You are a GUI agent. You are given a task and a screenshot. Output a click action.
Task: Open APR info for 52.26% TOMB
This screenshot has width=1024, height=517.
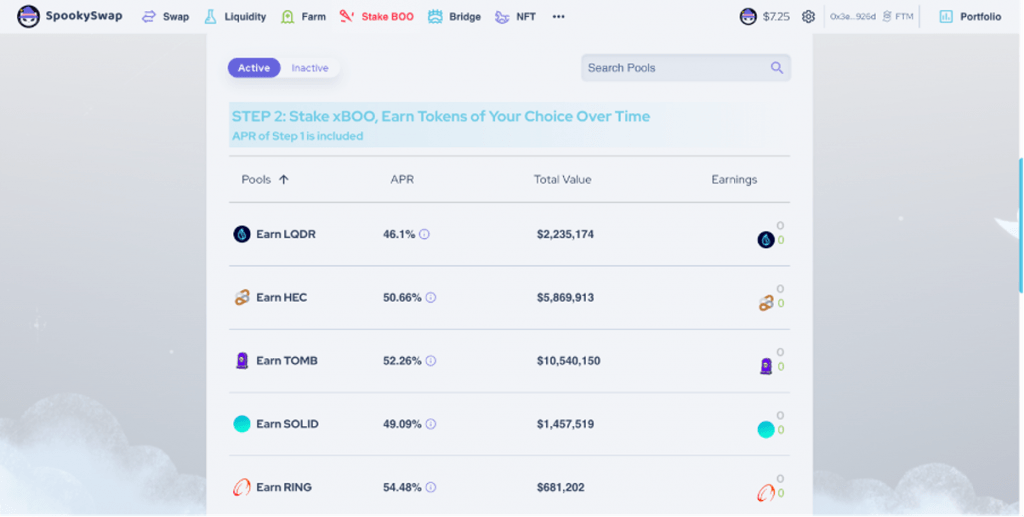[x=431, y=361]
